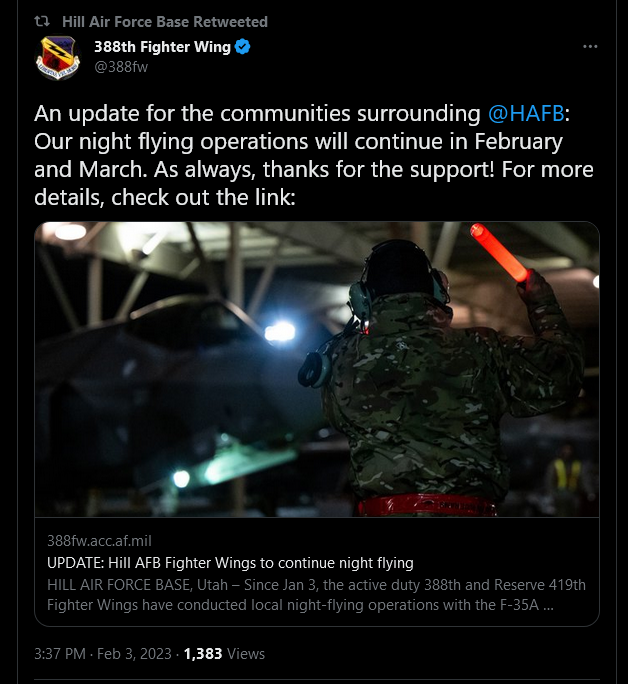Screen dimensions: 628x684
Task: Click the word Views in tweet footer
Action: tap(246, 654)
